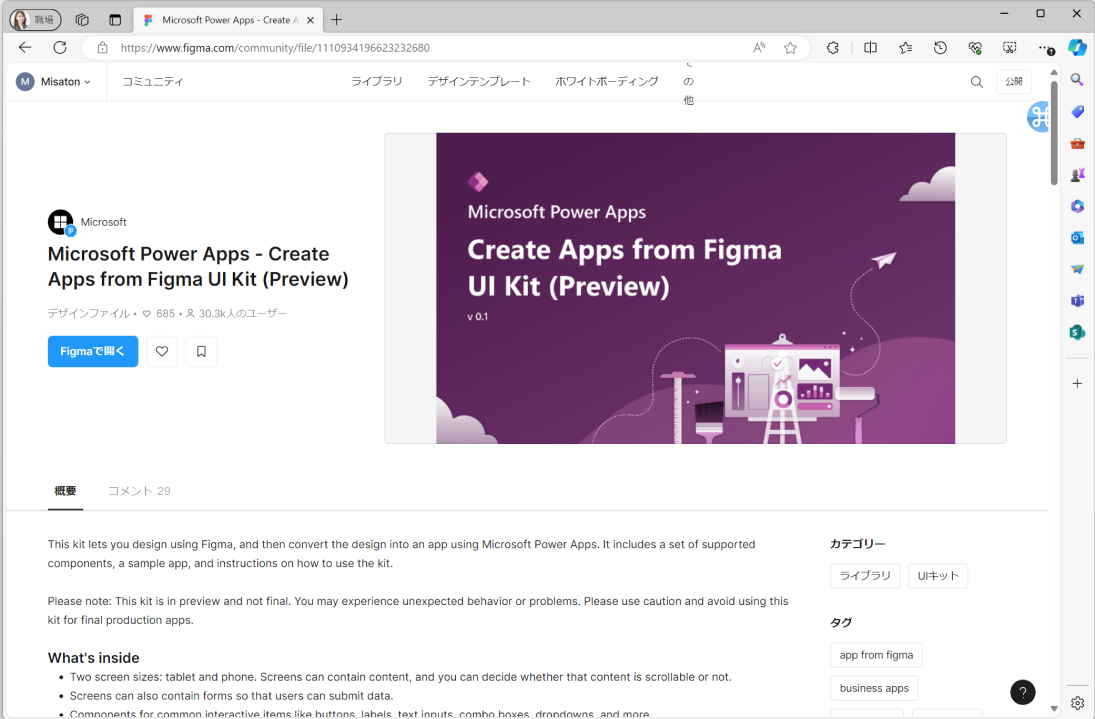
Task: Open Outlook icon in sidebar
Action: pos(1078,238)
